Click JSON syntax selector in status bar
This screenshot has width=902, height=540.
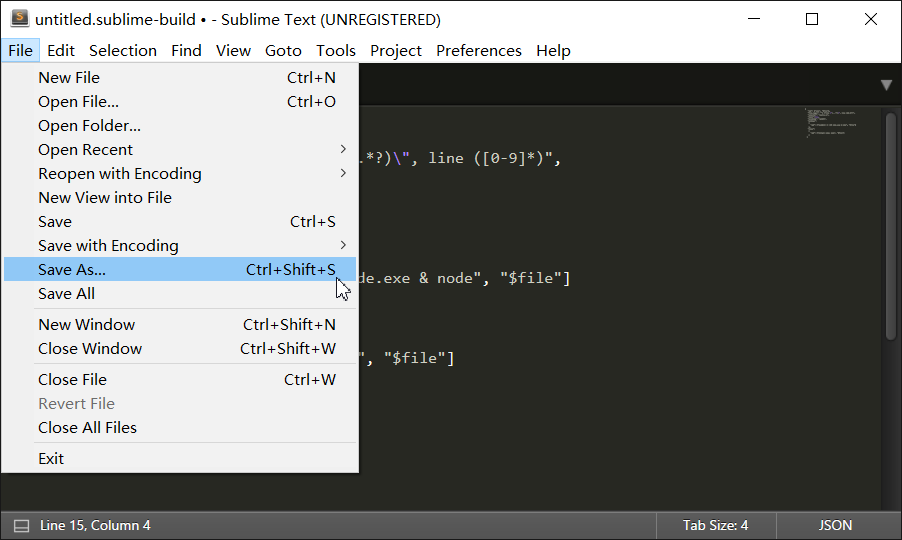click(x=835, y=526)
